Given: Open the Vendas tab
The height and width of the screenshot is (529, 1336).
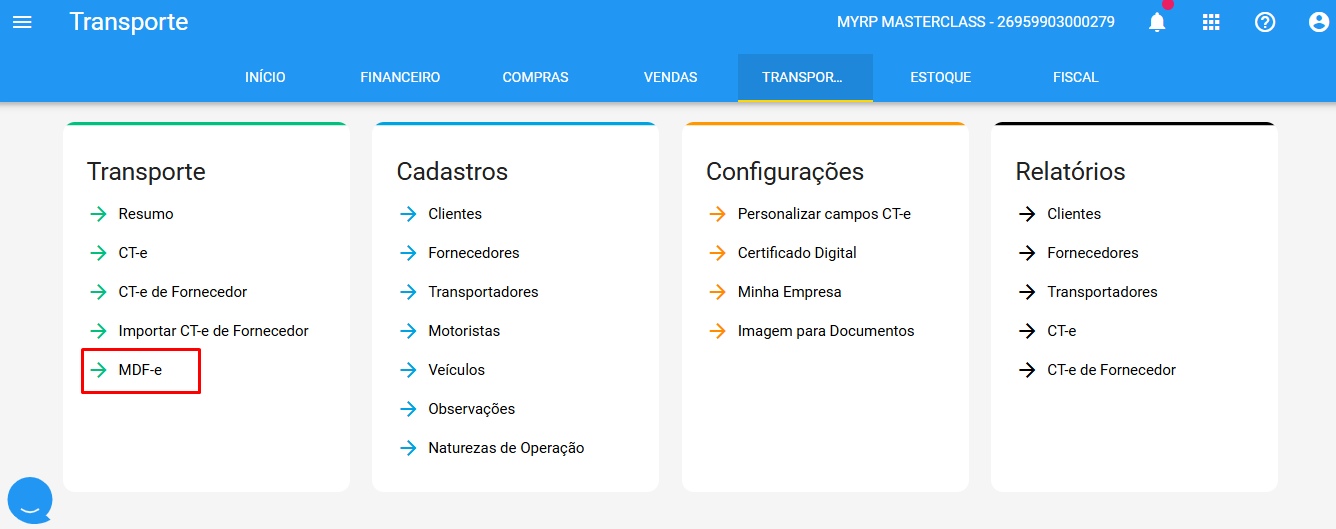Looking at the screenshot, I should tap(670, 77).
